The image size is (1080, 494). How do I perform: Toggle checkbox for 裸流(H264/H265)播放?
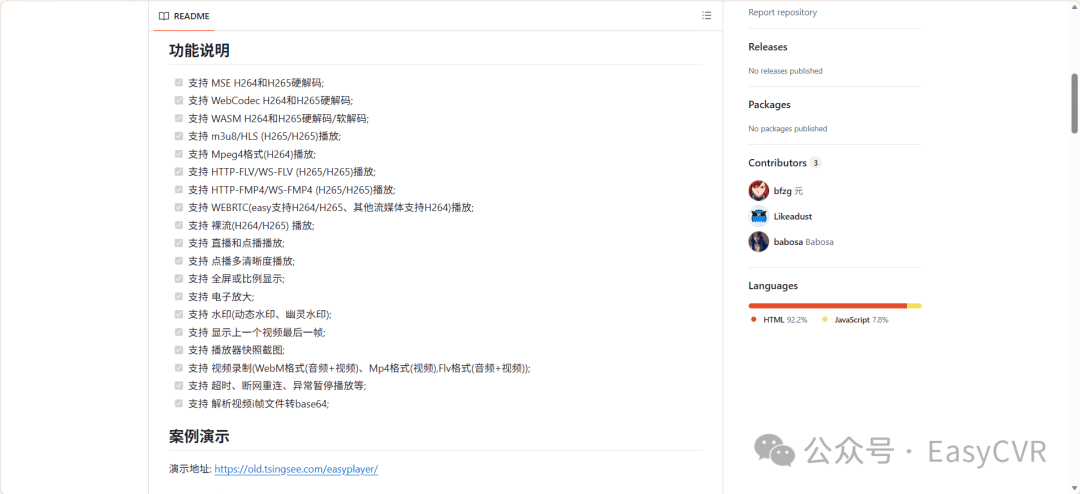[x=178, y=225]
